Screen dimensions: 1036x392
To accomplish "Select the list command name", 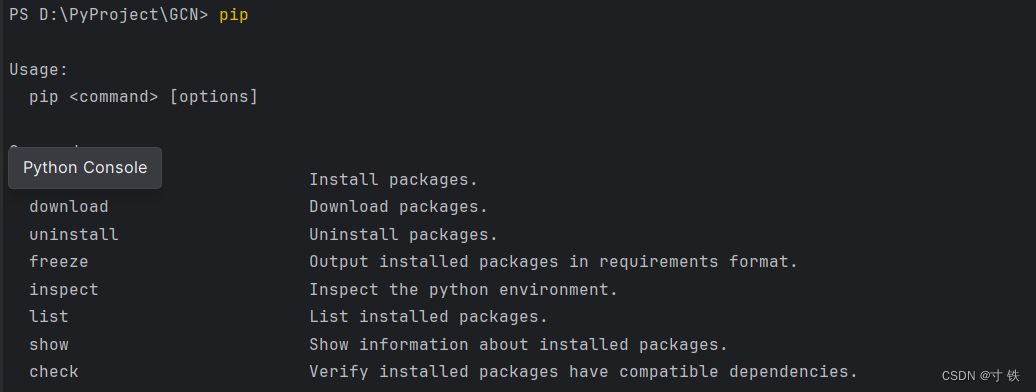I will tap(49, 317).
